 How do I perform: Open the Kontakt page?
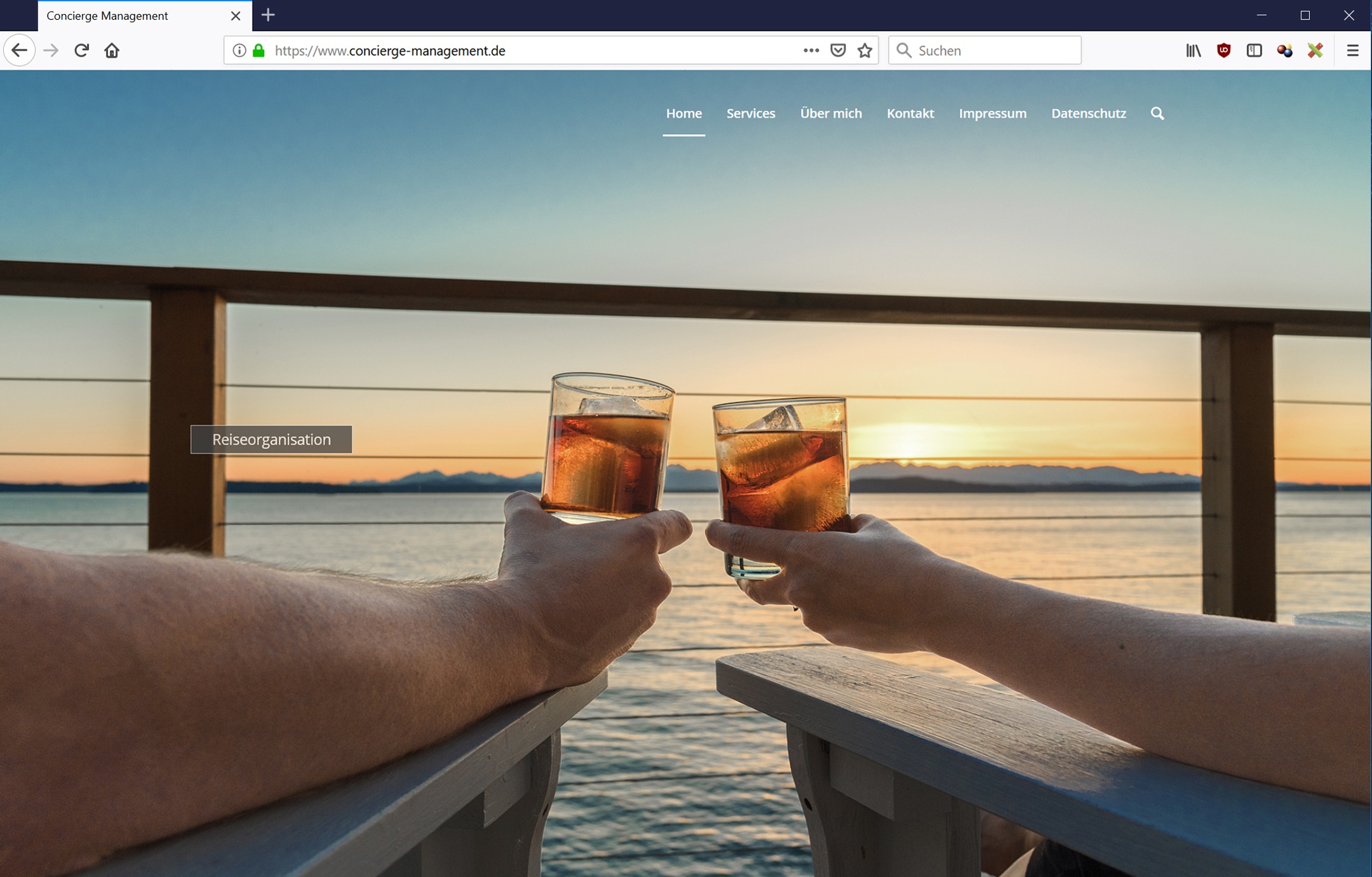point(910,113)
